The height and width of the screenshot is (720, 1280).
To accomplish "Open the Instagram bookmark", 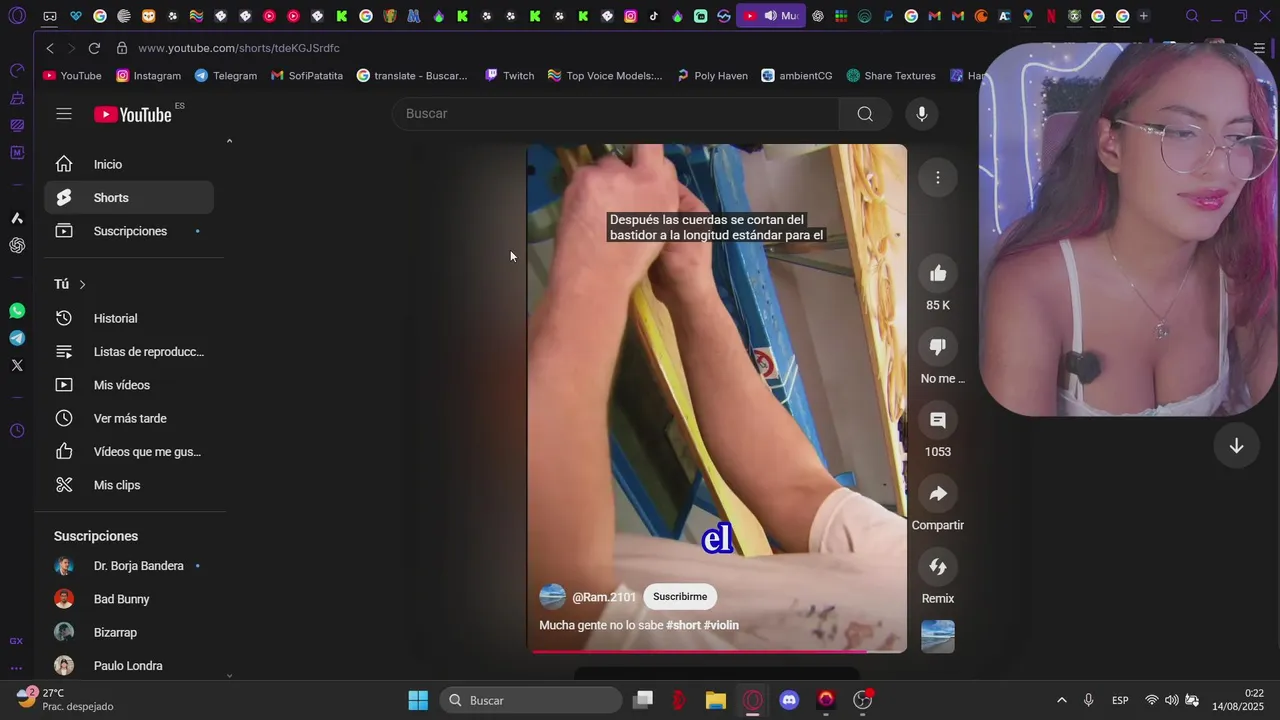I will tap(148, 76).
